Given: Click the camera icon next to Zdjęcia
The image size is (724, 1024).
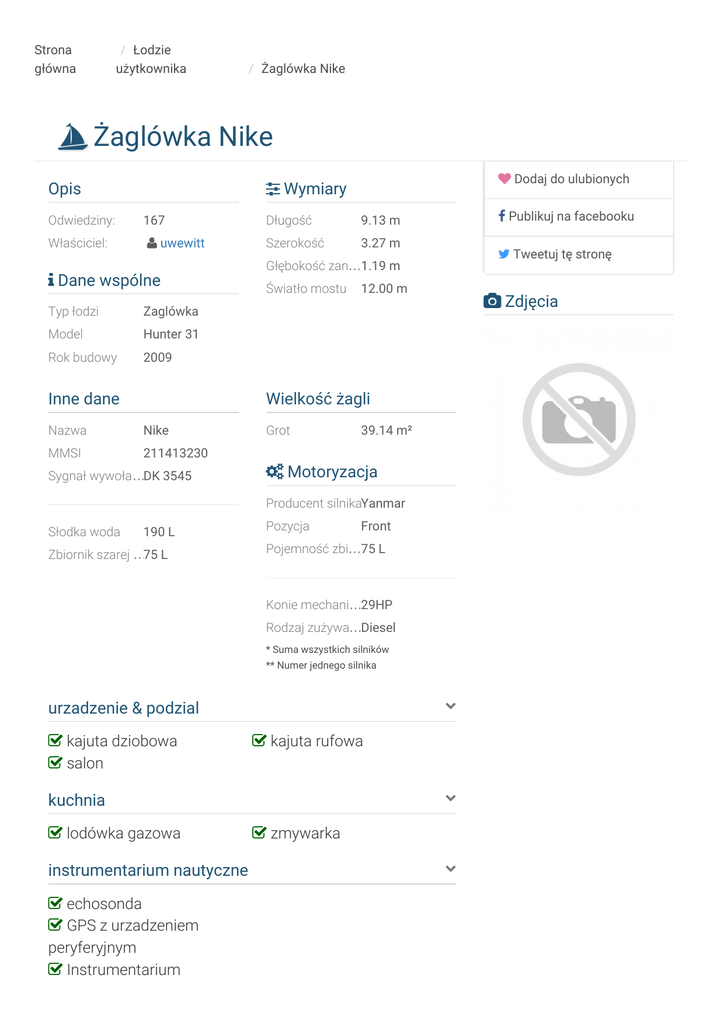Looking at the screenshot, I should 492,301.
